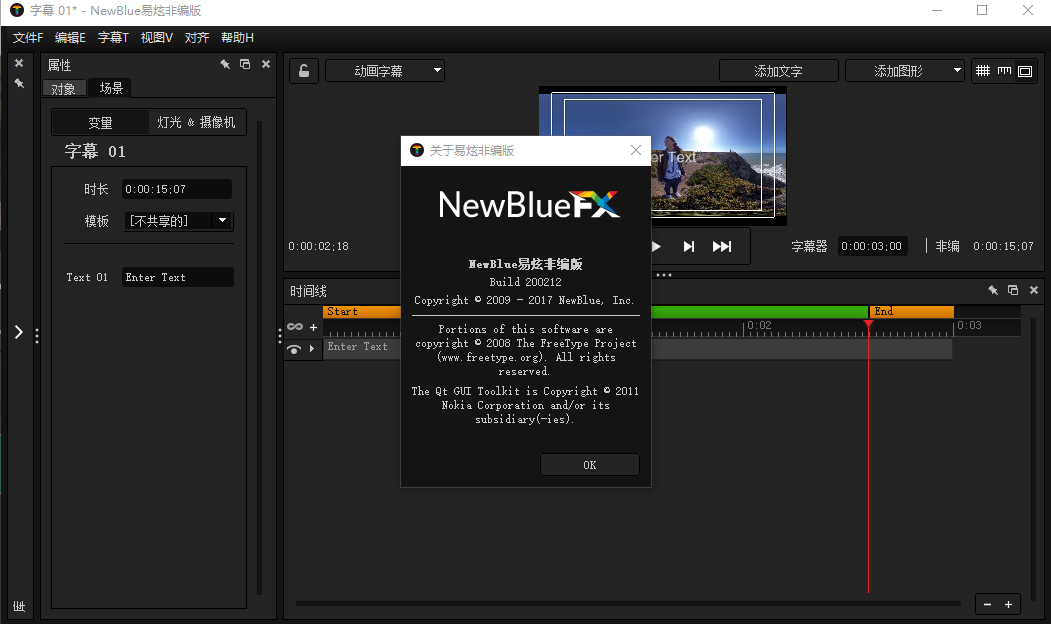The image size is (1051, 624).
Task: Click the End marker on timeline
Action: tap(911, 312)
